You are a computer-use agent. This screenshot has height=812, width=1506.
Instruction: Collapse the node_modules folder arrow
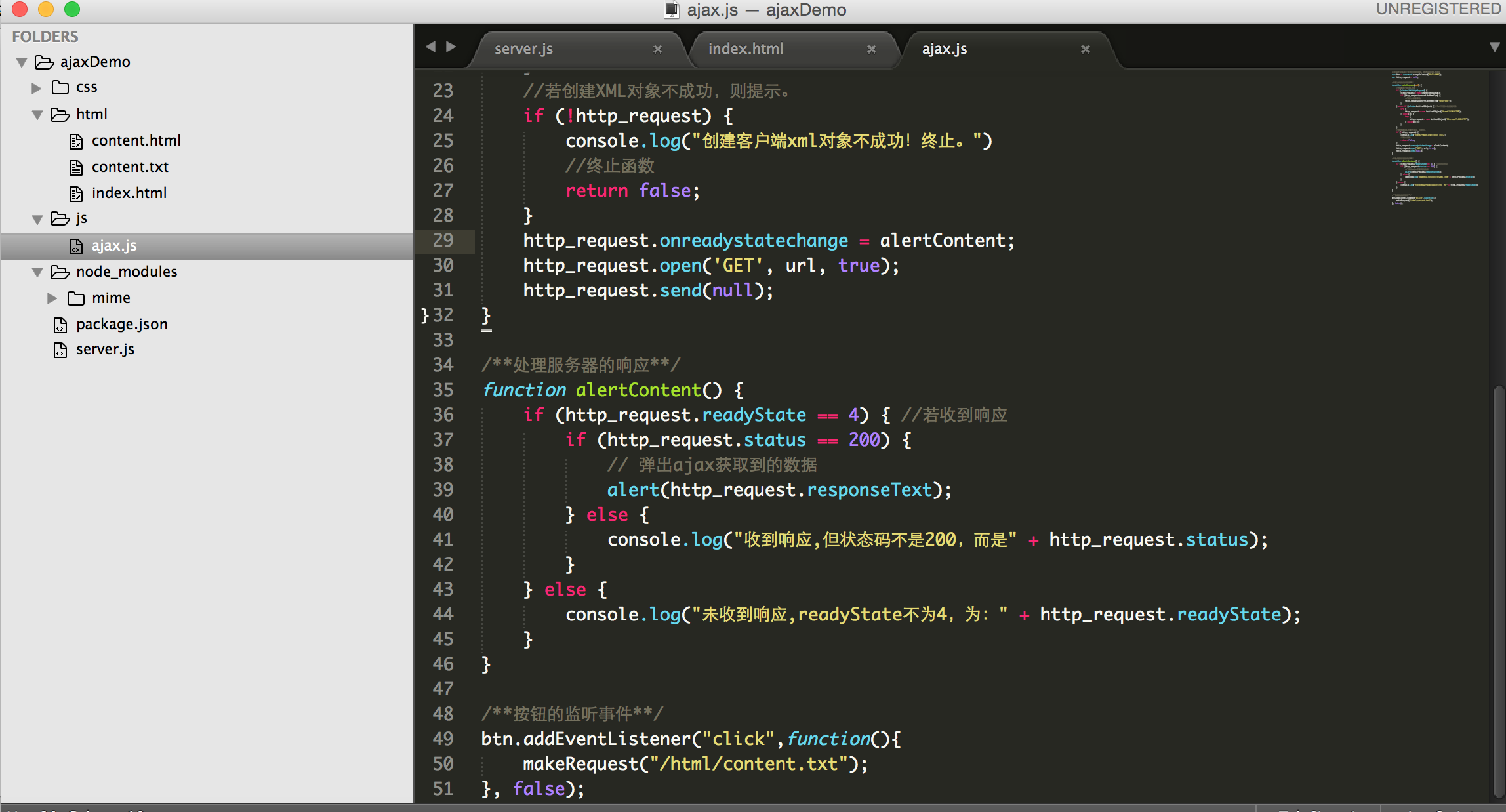[37, 272]
